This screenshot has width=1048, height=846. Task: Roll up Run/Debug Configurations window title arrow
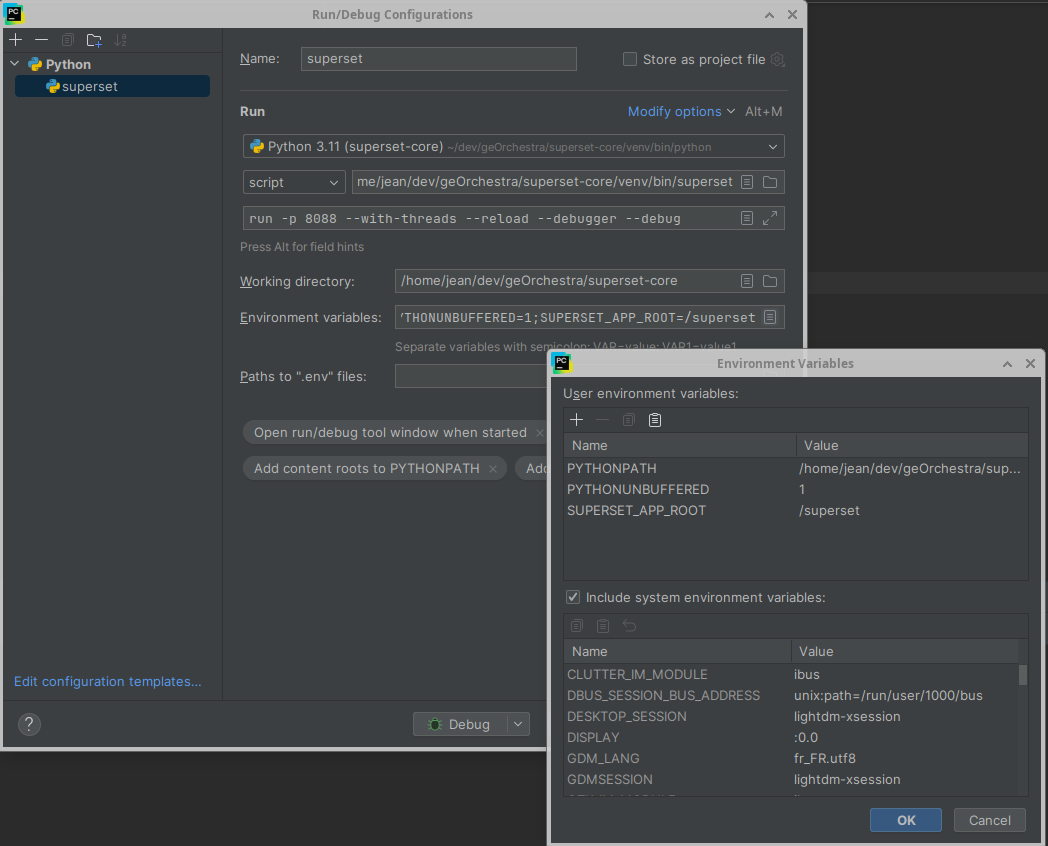(769, 15)
